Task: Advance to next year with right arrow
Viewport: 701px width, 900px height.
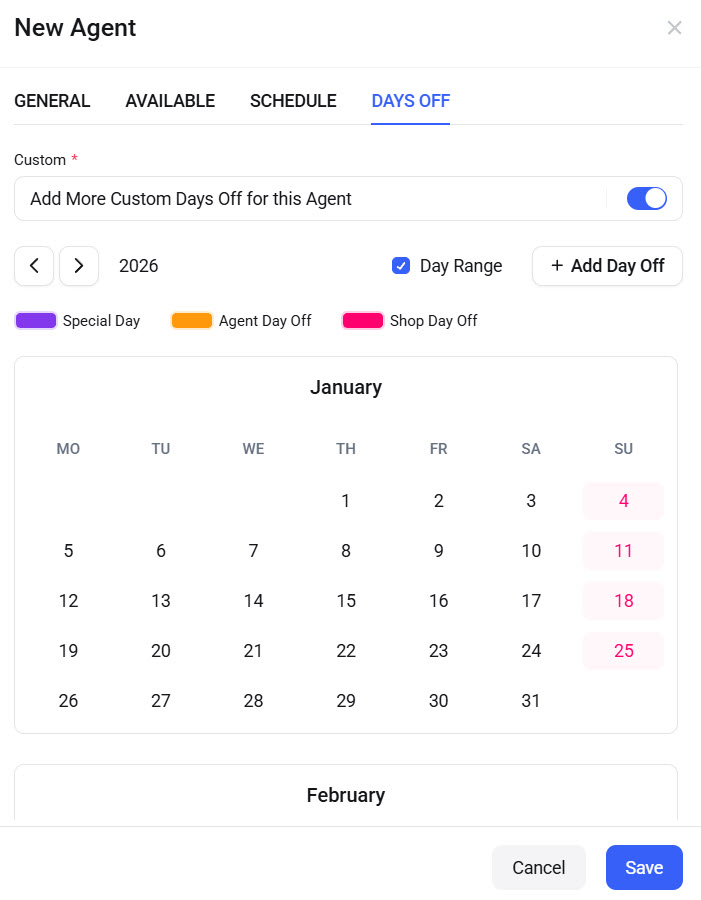Action: coord(79,266)
